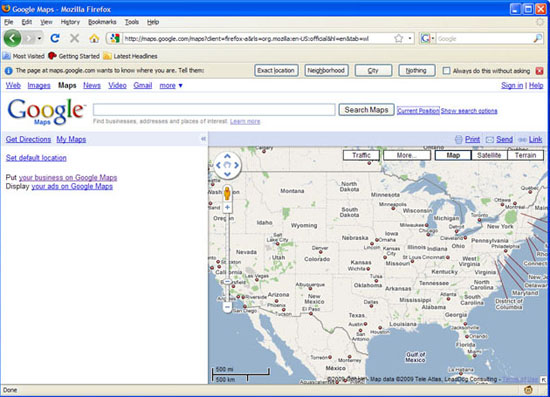Open the Most Visited bookmarks folder
The image size is (550, 397).
click(x=24, y=56)
